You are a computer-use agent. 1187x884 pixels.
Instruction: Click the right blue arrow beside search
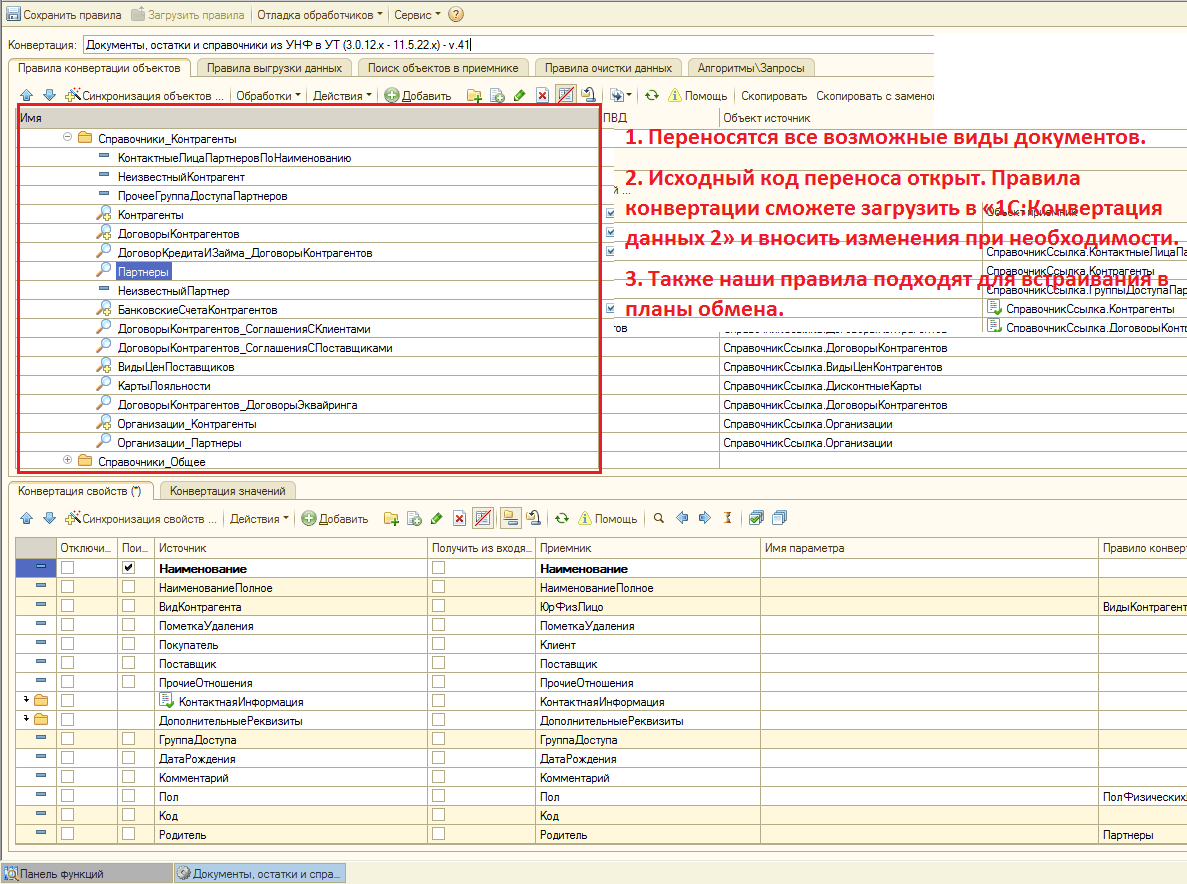pyautogui.click(x=705, y=518)
